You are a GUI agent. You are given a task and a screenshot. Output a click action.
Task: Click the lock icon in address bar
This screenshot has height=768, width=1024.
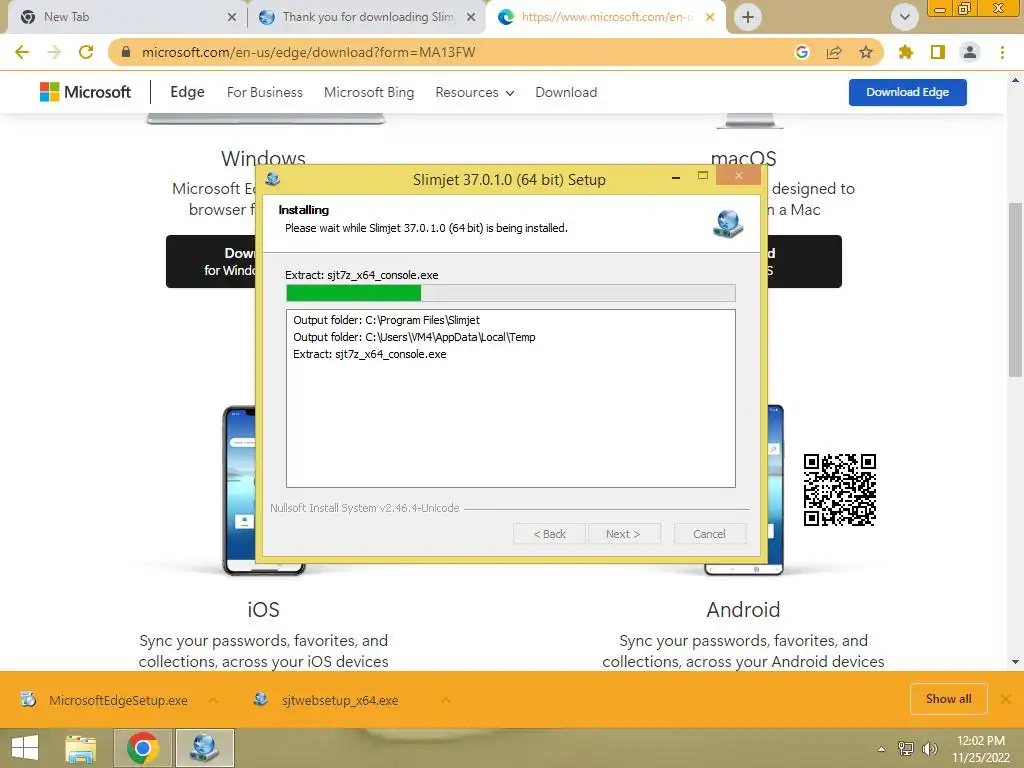point(126,52)
